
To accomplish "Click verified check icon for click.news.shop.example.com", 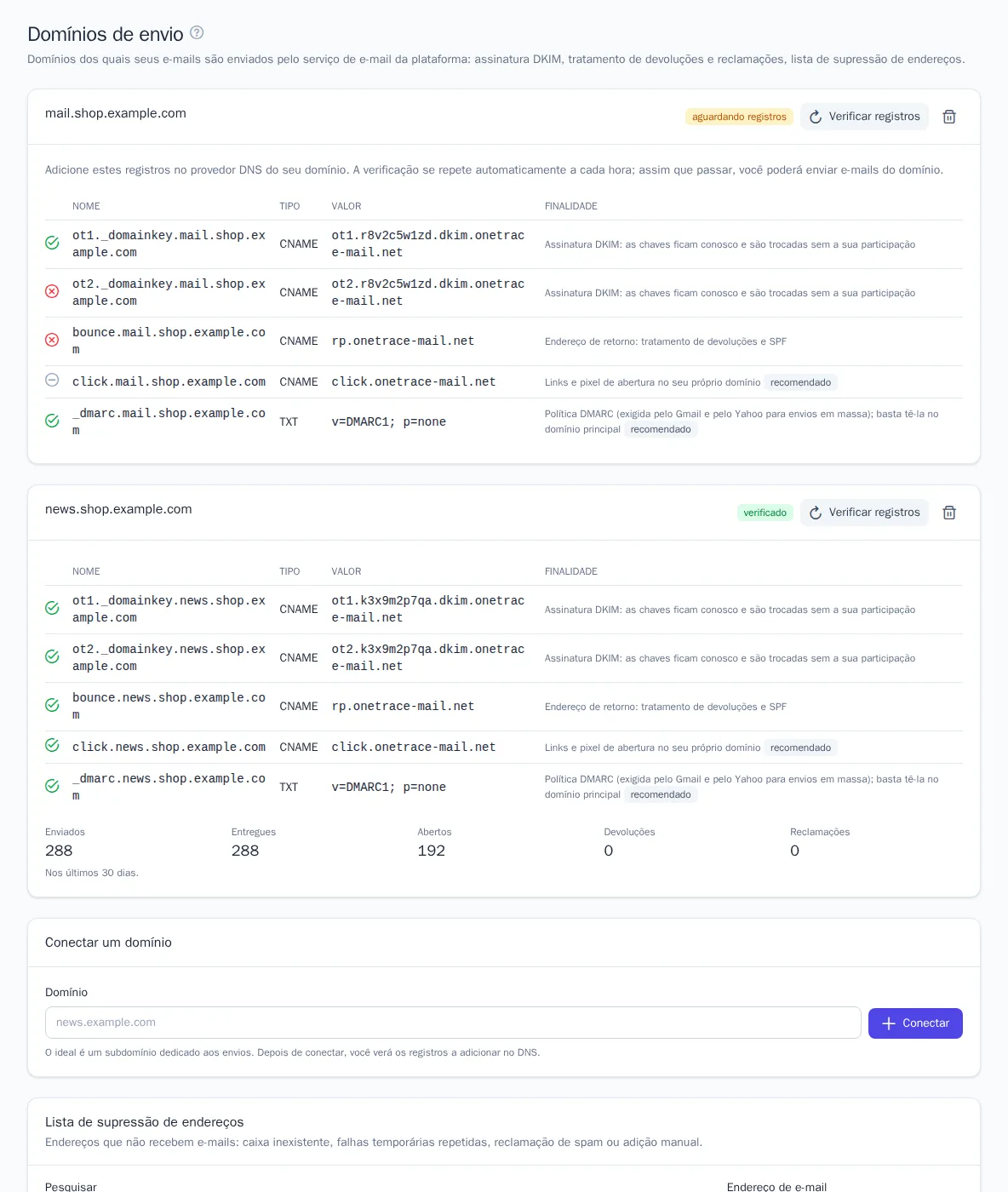I will pos(52,745).
